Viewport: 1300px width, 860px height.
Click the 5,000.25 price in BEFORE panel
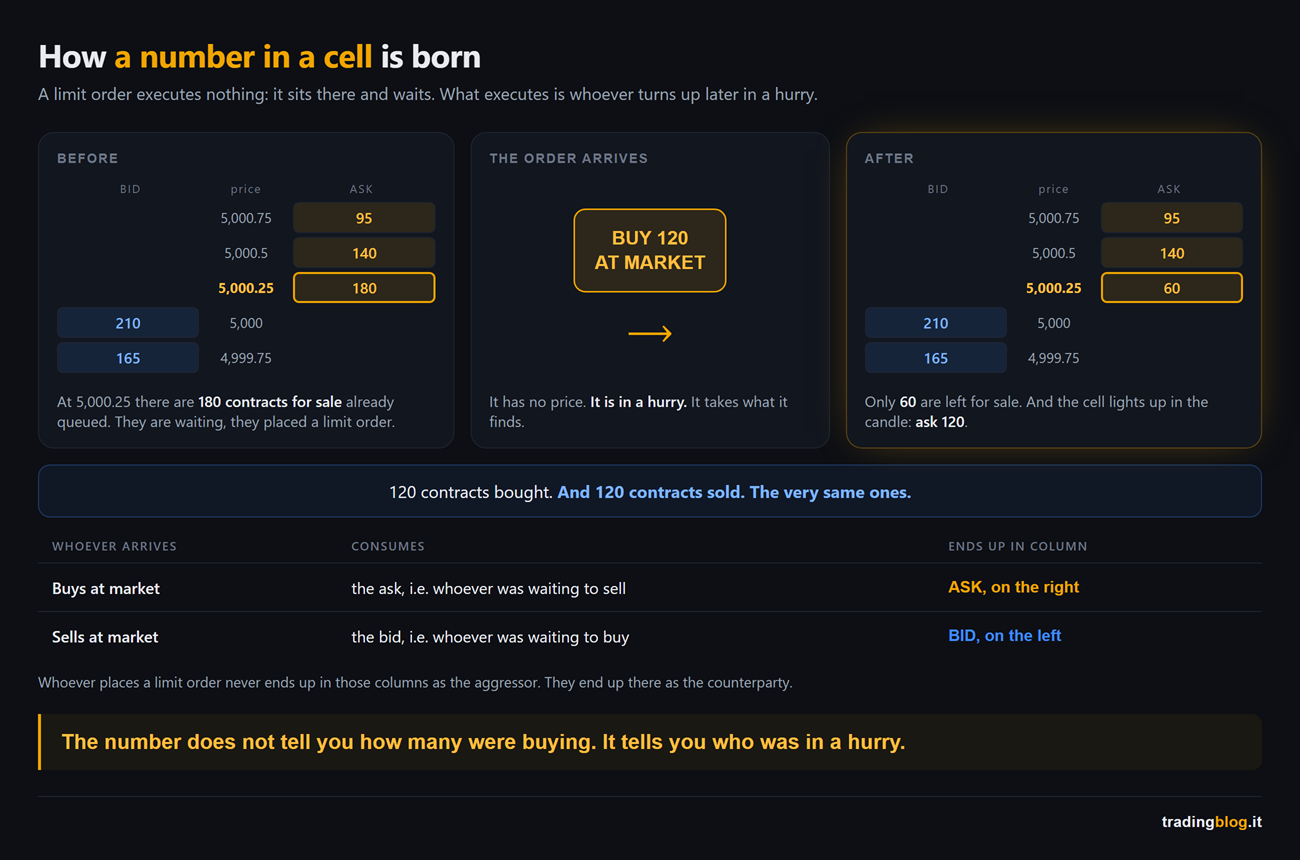click(246, 288)
